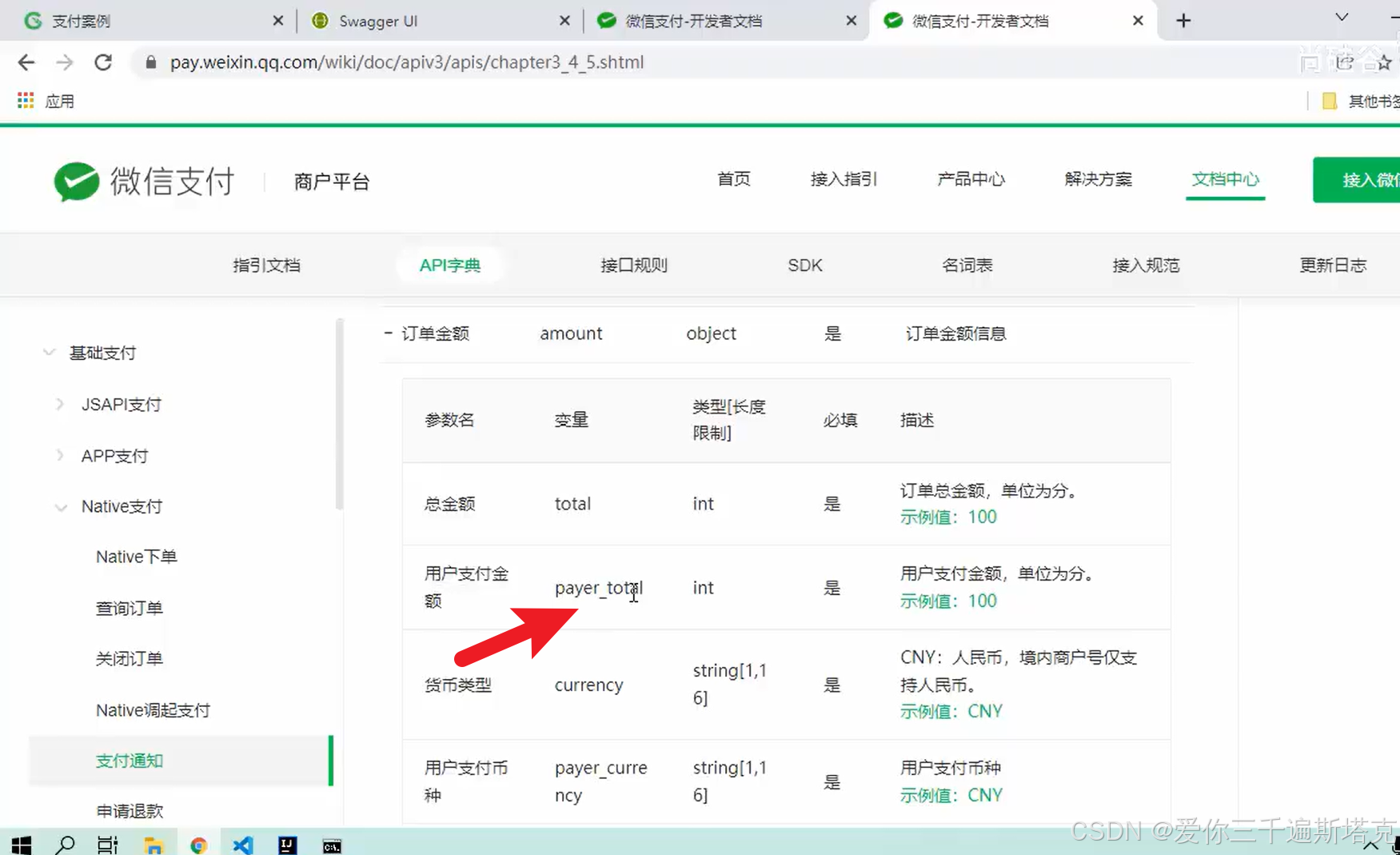Open 申请退款 in sidebar
Screen dimensions: 1400x855
tap(129, 811)
